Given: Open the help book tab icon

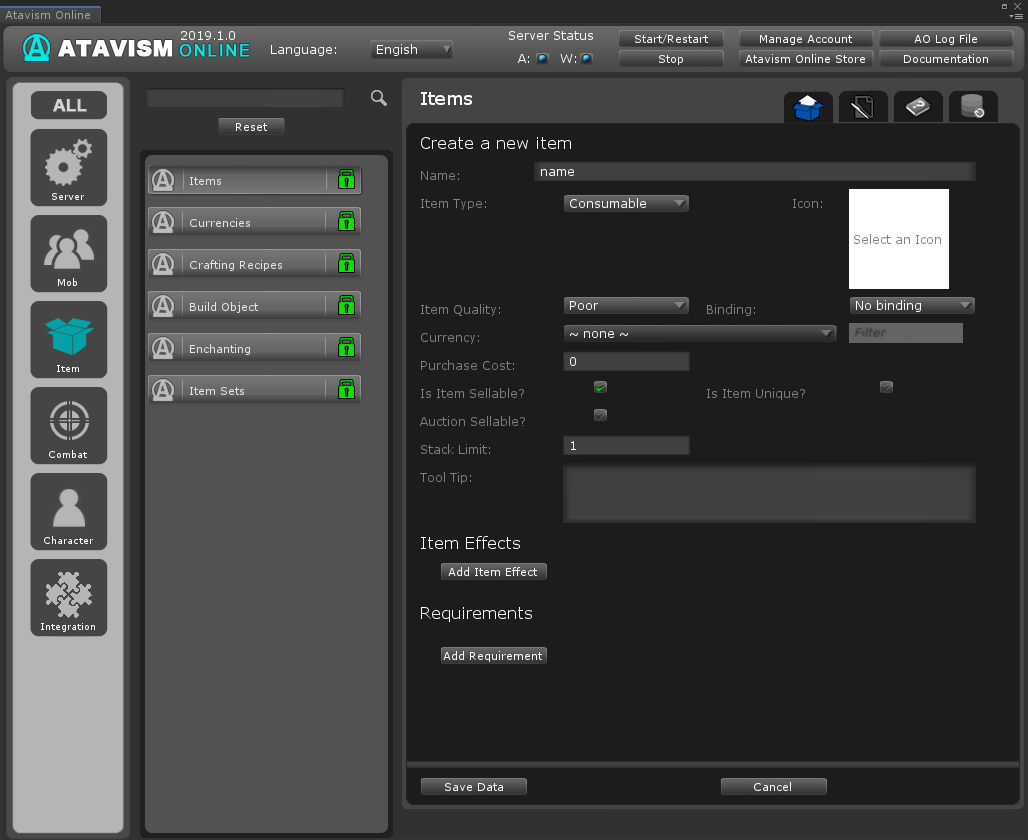Looking at the screenshot, I should tap(917, 107).
